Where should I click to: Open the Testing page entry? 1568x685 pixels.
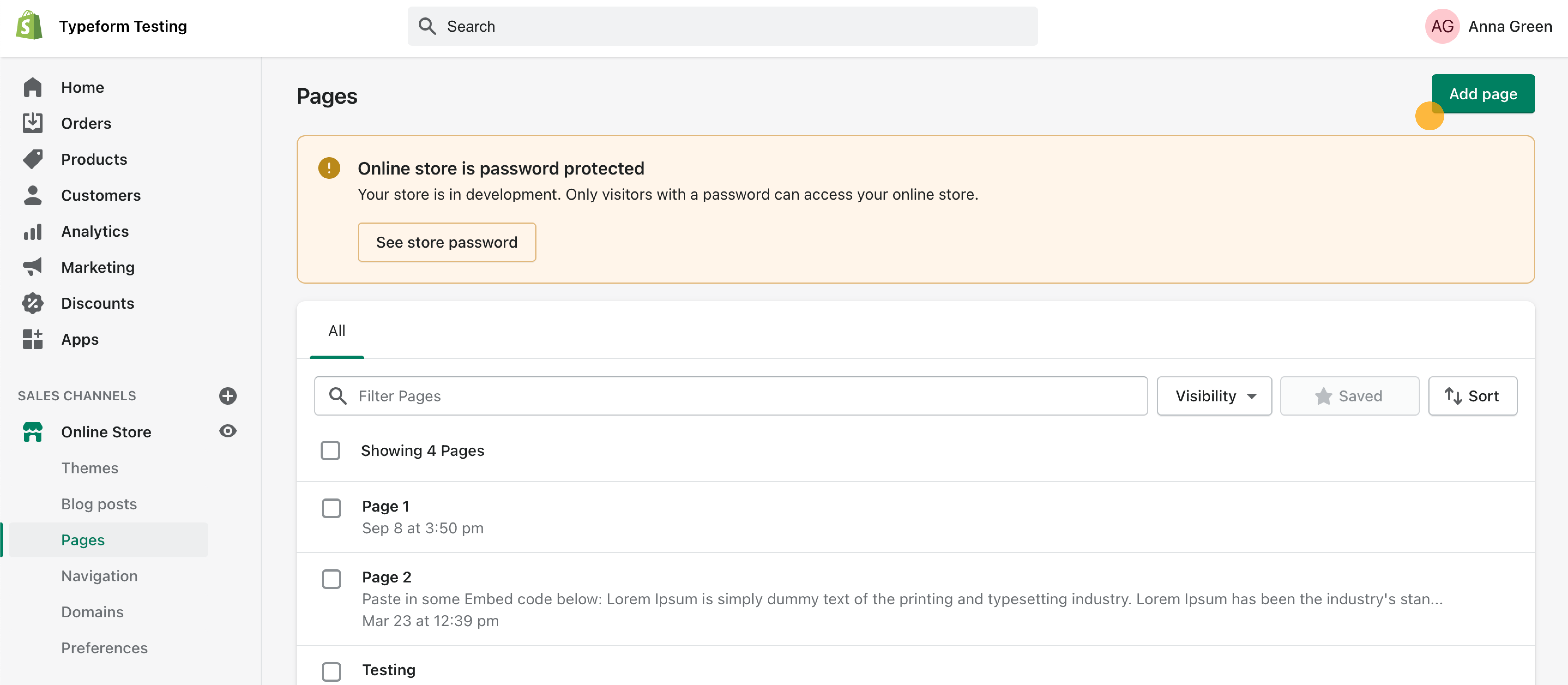[x=388, y=669]
